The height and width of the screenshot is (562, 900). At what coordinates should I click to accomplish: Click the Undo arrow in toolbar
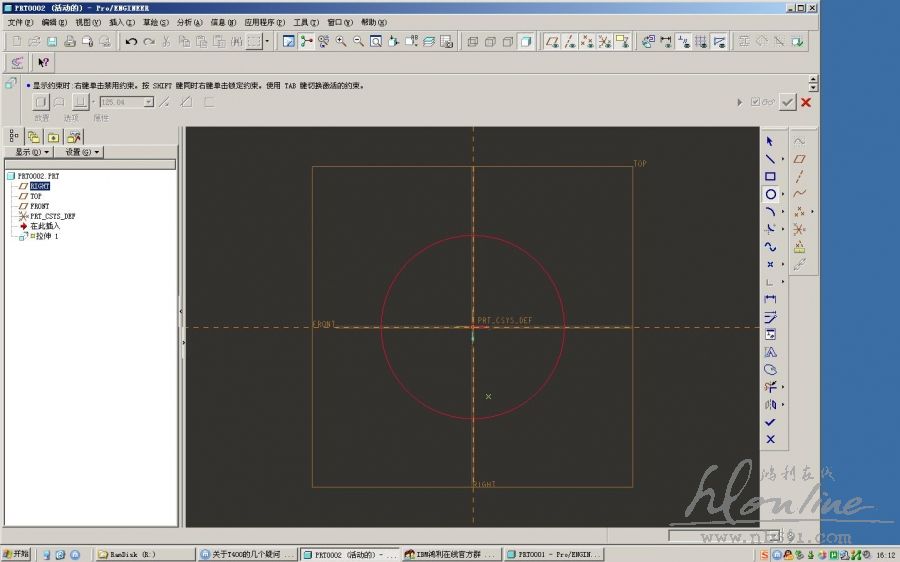[x=131, y=41]
